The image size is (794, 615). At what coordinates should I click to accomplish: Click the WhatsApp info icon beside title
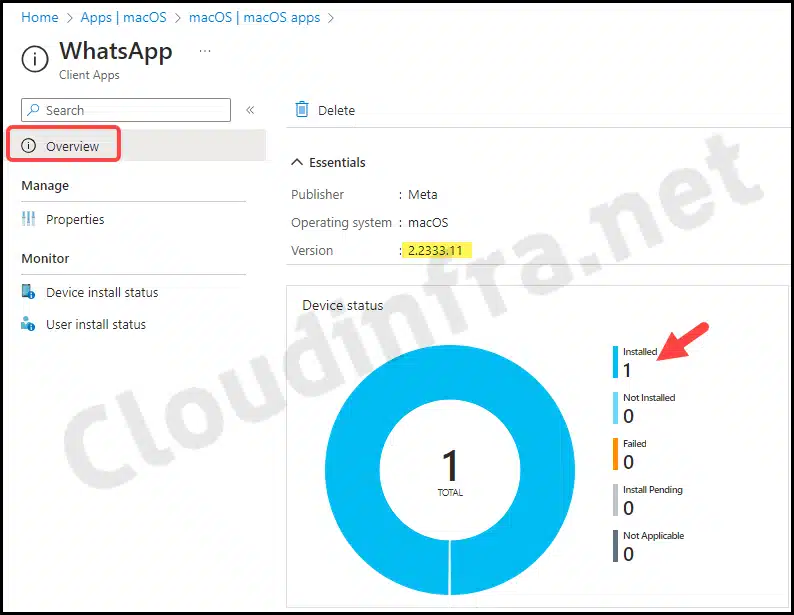coord(35,59)
